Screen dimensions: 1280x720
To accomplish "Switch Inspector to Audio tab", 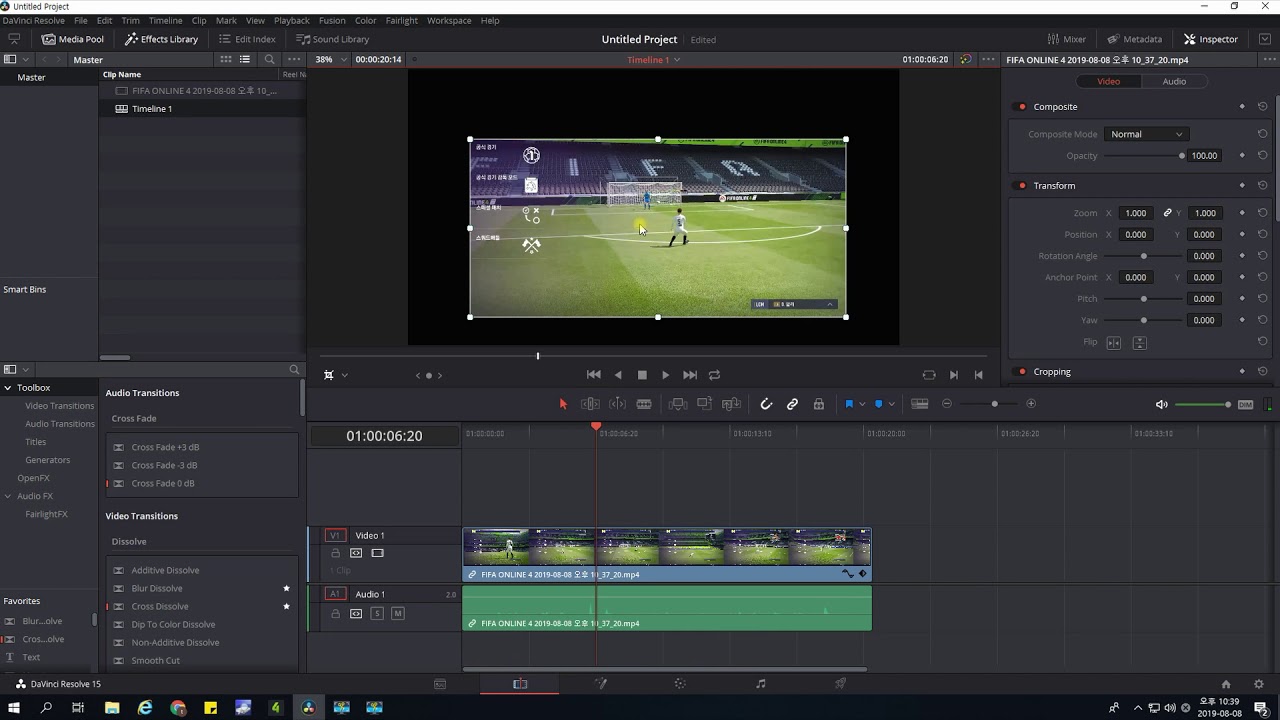I will pos(1174,81).
